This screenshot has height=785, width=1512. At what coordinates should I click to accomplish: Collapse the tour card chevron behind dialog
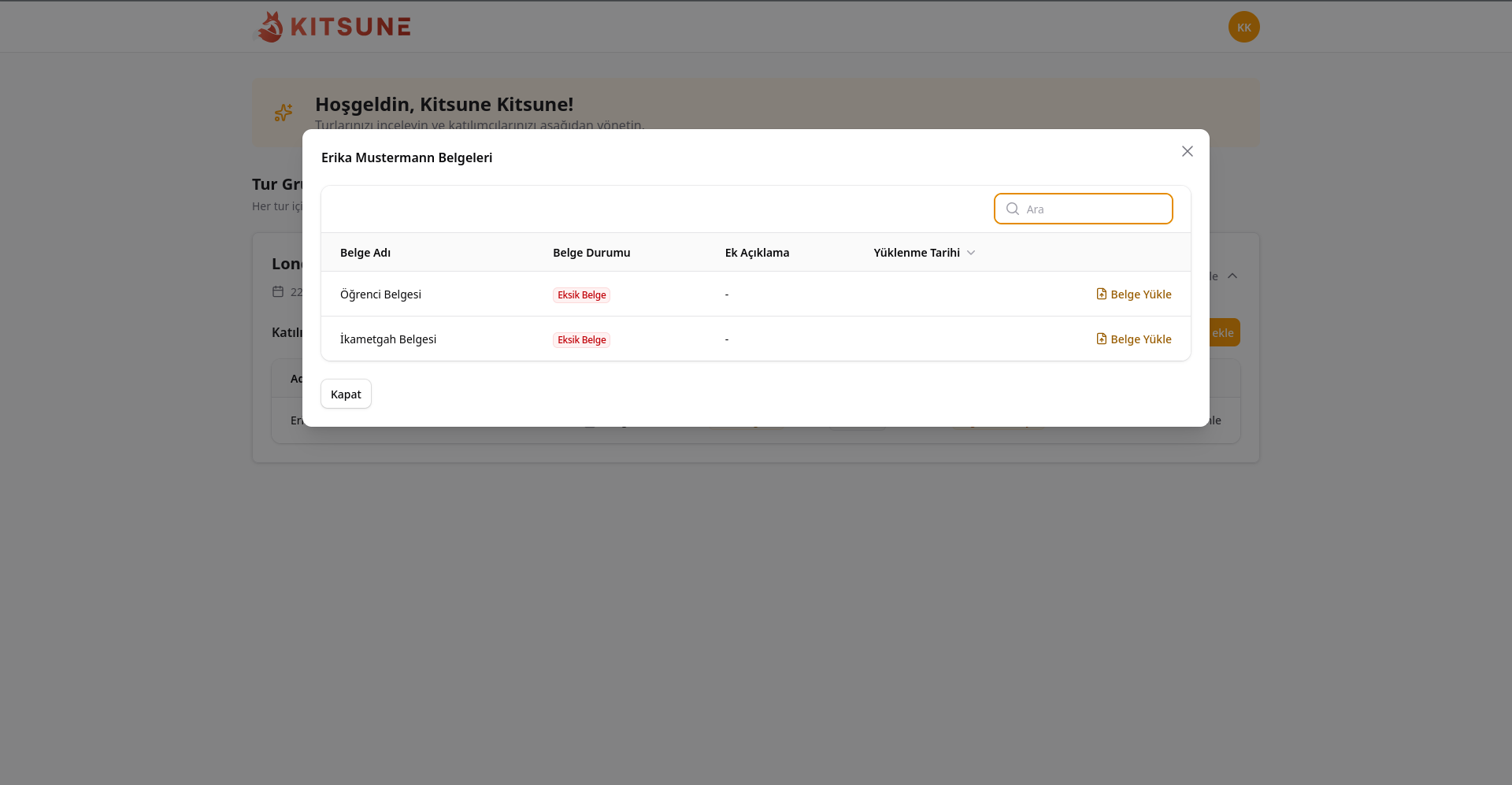click(x=1232, y=276)
